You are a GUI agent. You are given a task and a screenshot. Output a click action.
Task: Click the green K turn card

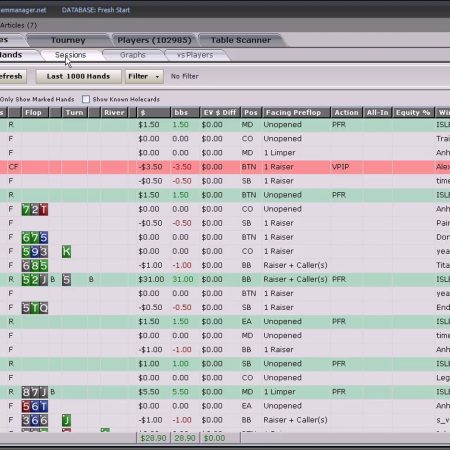click(67, 252)
